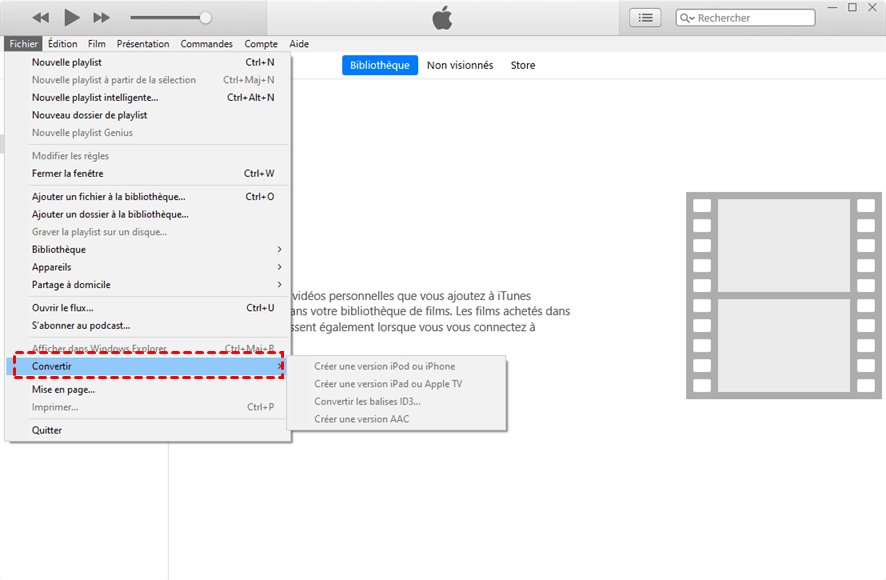Click Quitter in the Fichier menu
The image size is (886, 580).
coord(47,430)
